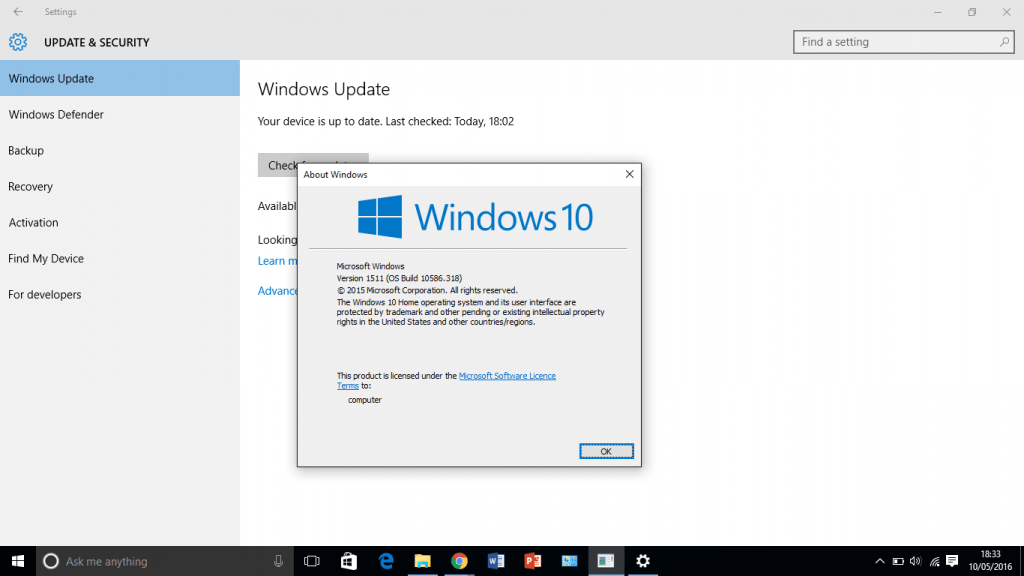Open Task View on the taskbar

312,561
